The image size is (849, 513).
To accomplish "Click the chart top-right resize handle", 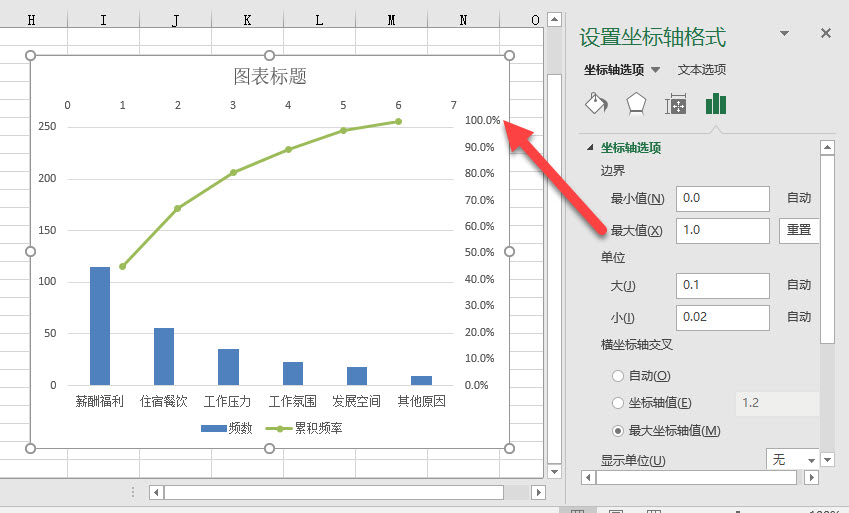I will coord(510,56).
